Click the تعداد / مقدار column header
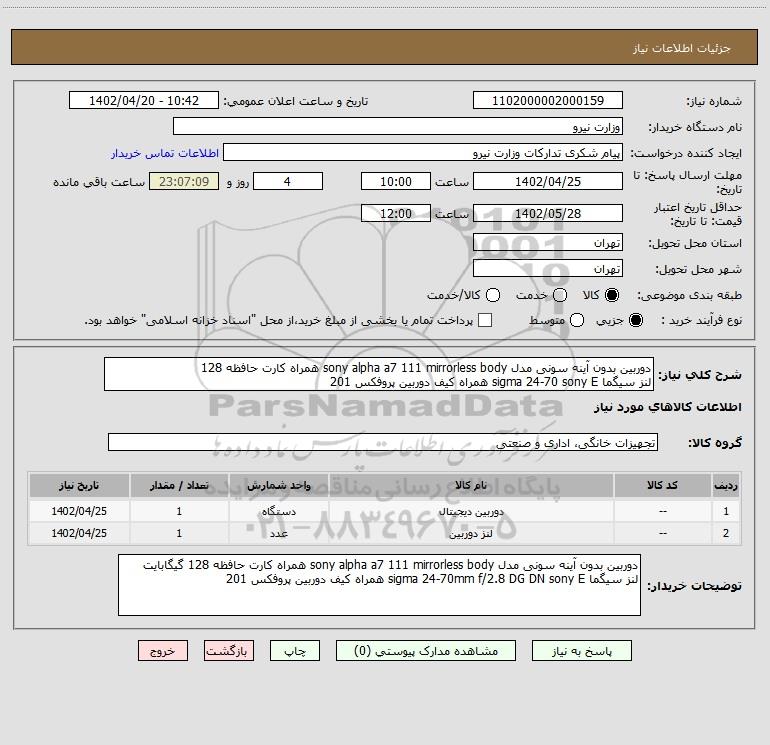The height and width of the screenshot is (745, 770). (x=179, y=486)
